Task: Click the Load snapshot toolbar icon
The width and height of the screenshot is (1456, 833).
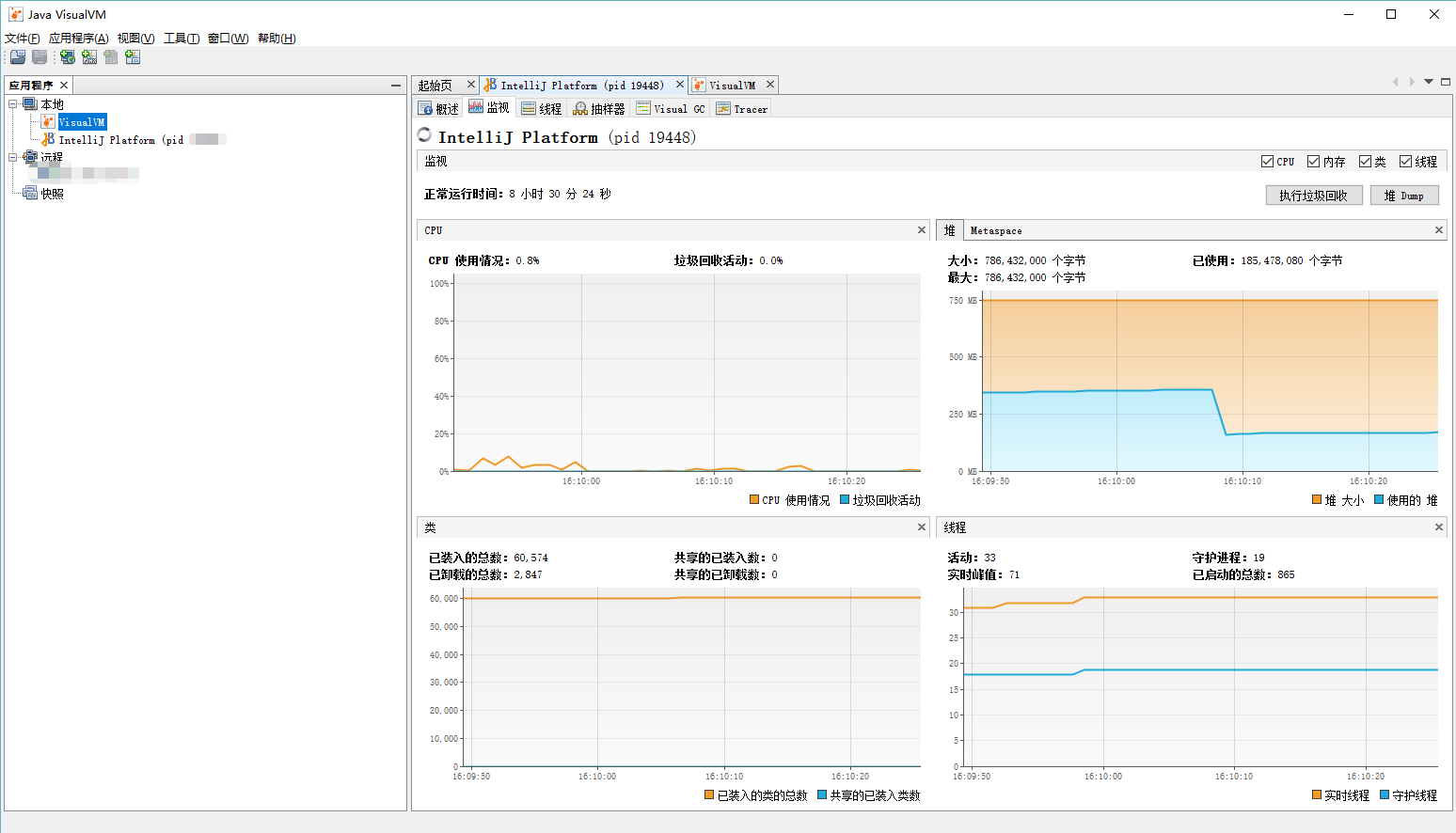Action: point(18,57)
